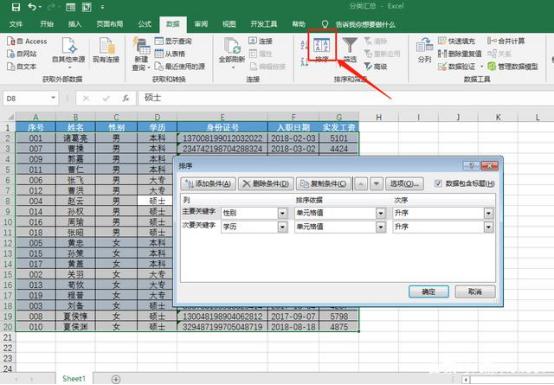This screenshot has height=385, width=554.
Task: Click the Tell Me search box
Action: pos(365,24)
